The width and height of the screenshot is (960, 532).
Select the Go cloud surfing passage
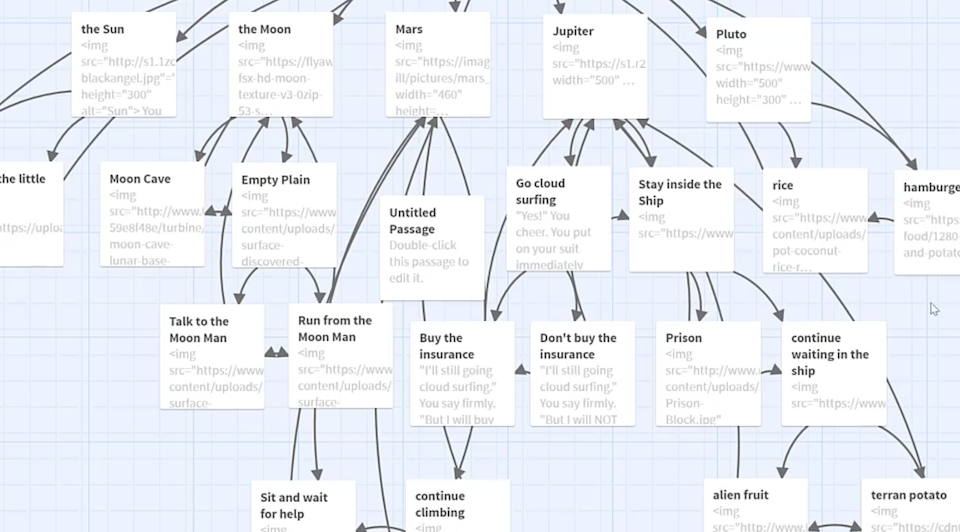tap(558, 219)
